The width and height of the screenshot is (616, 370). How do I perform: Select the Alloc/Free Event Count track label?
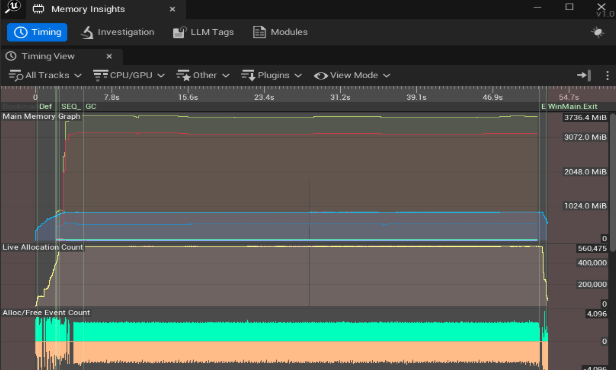click(46, 312)
